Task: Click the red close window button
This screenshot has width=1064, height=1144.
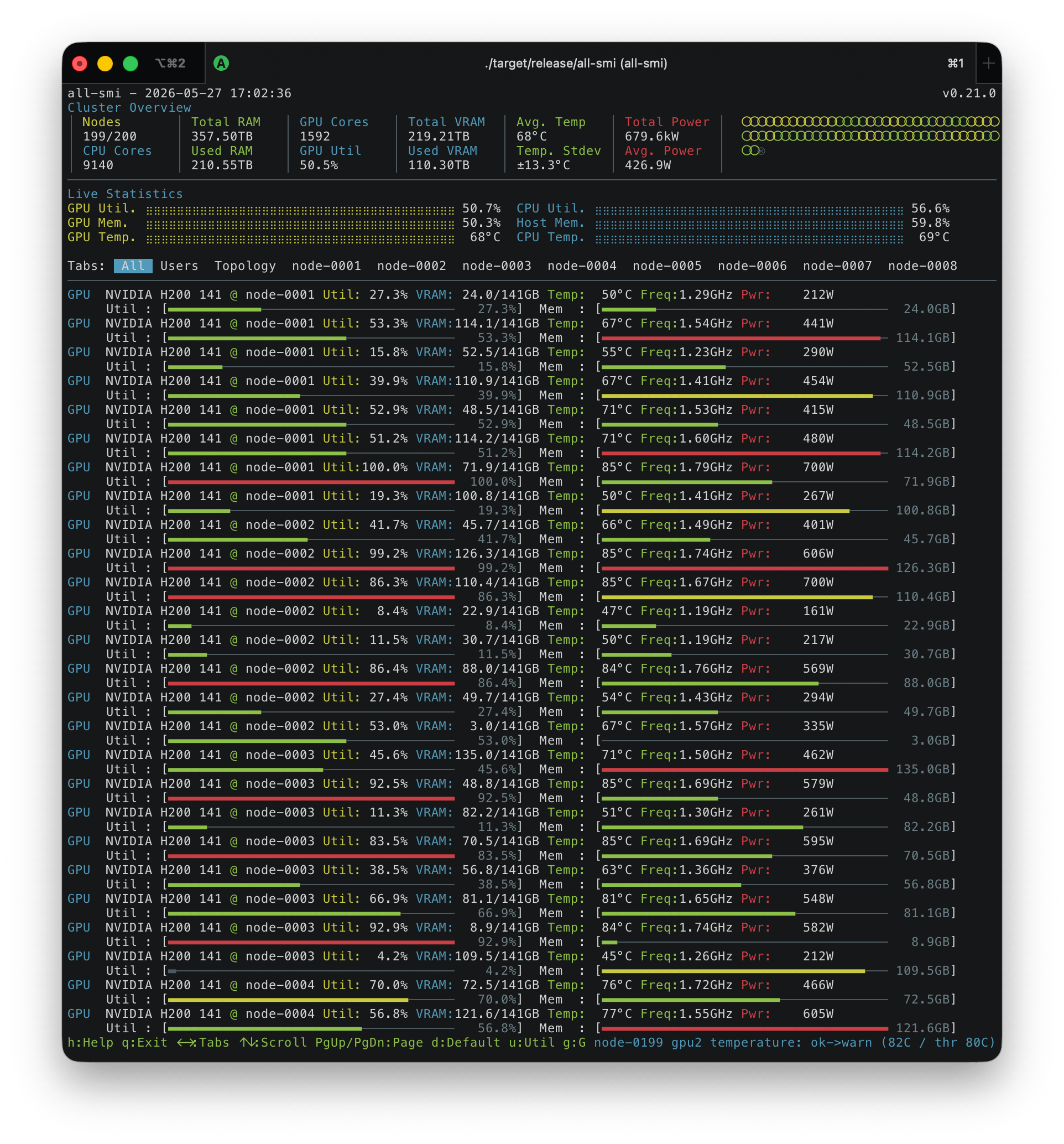Action: [x=80, y=63]
